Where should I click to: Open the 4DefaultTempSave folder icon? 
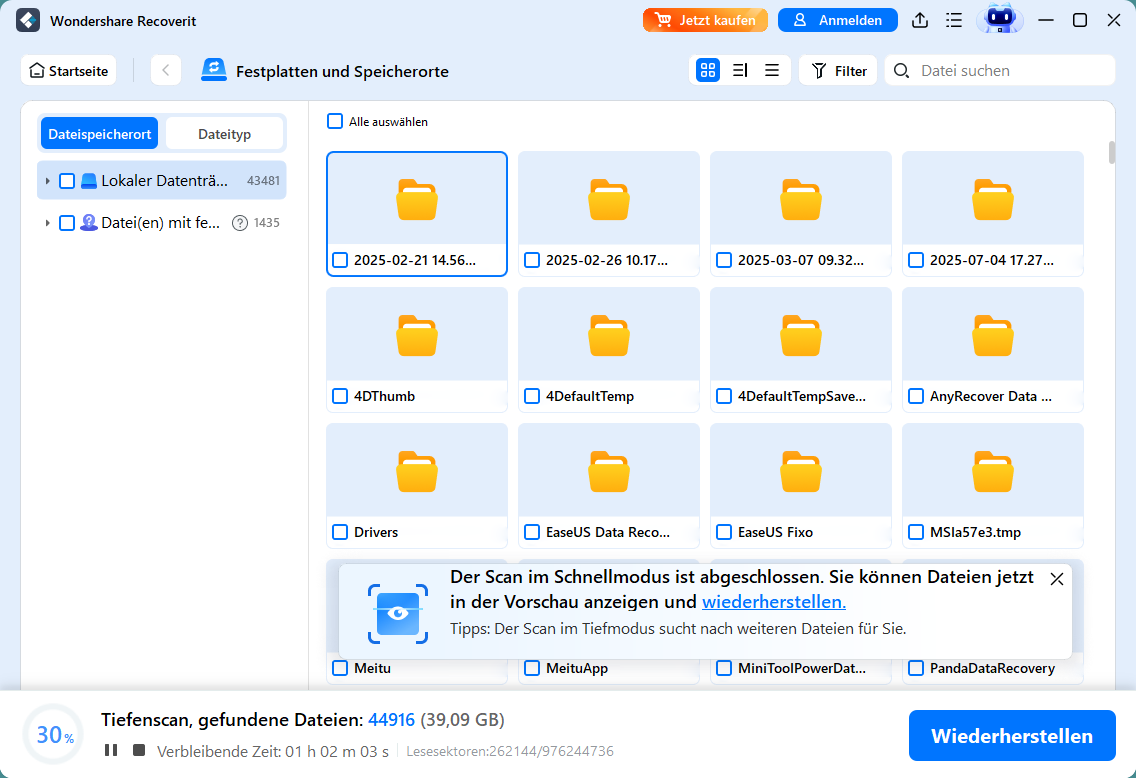(x=801, y=335)
